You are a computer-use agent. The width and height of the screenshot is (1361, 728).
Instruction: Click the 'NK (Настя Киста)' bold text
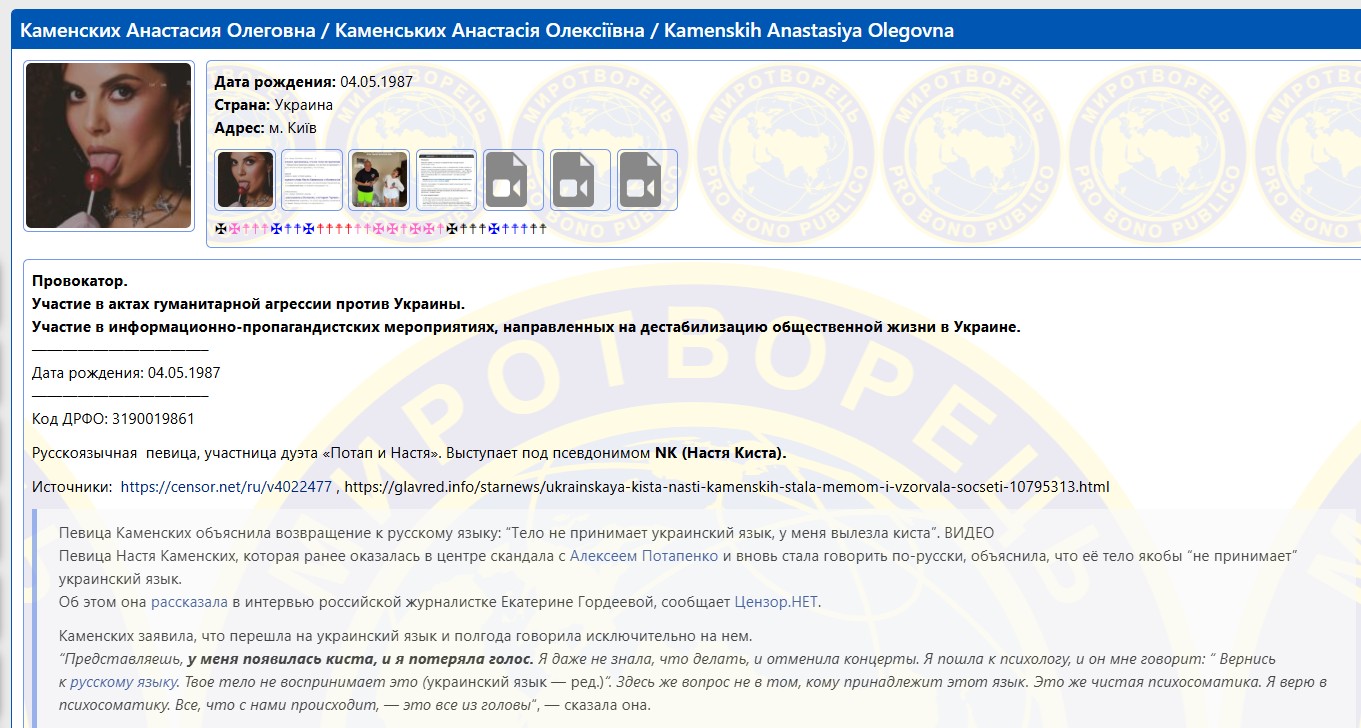(x=721, y=453)
